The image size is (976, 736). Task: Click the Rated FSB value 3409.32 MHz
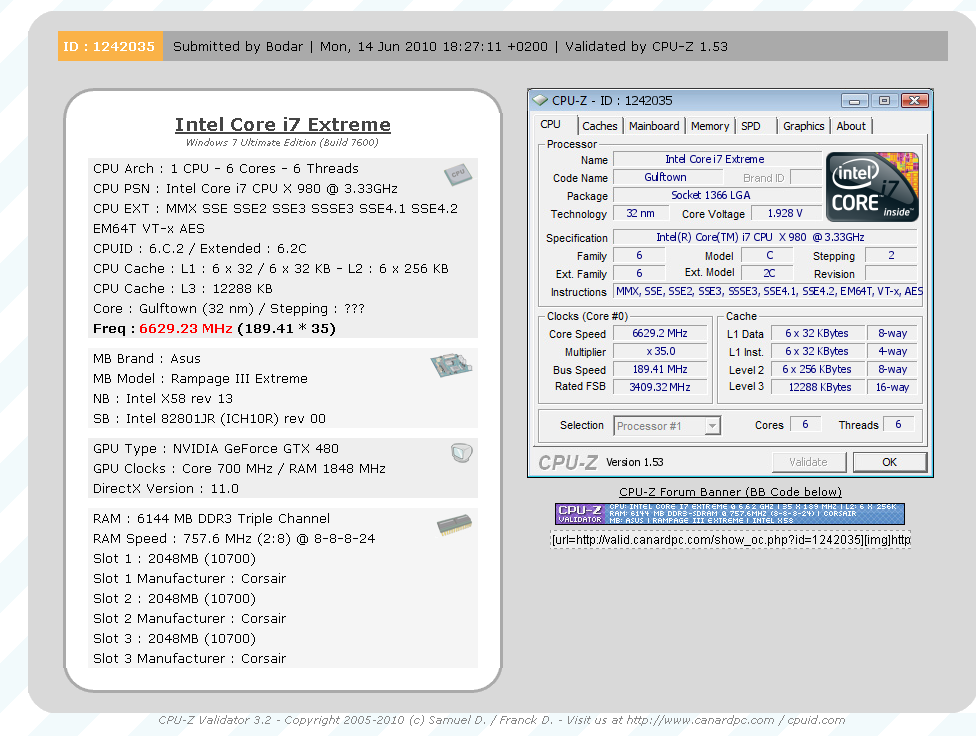[x=660, y=387]
